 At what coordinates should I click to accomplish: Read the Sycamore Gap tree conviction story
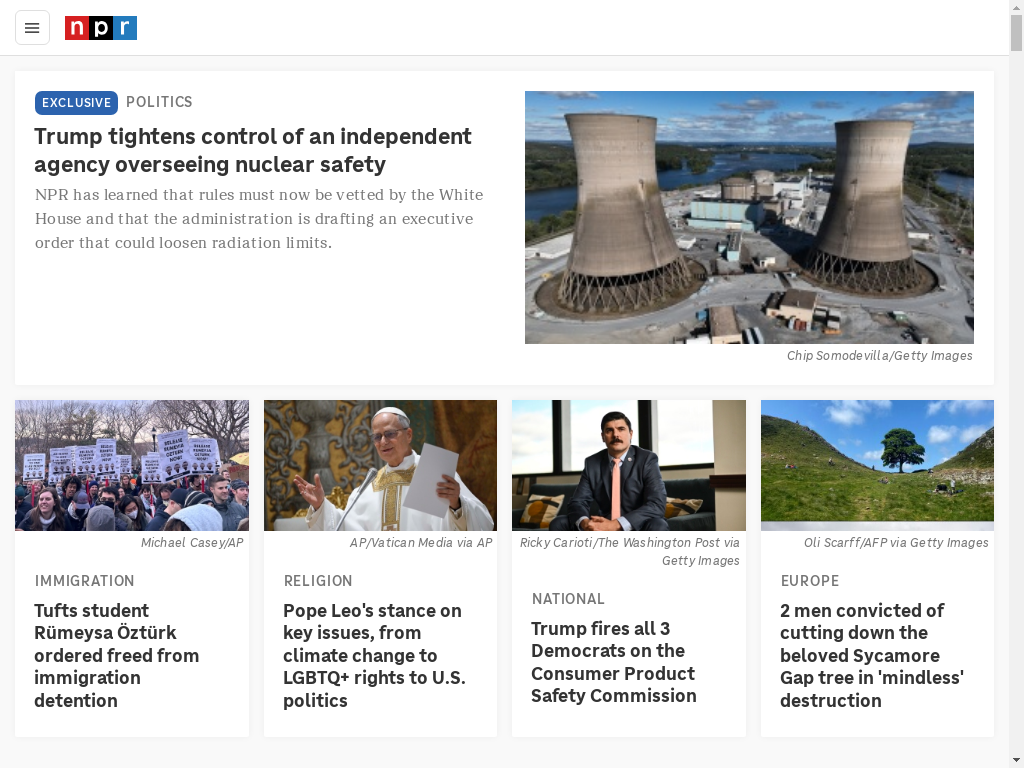tap(872, 655)
